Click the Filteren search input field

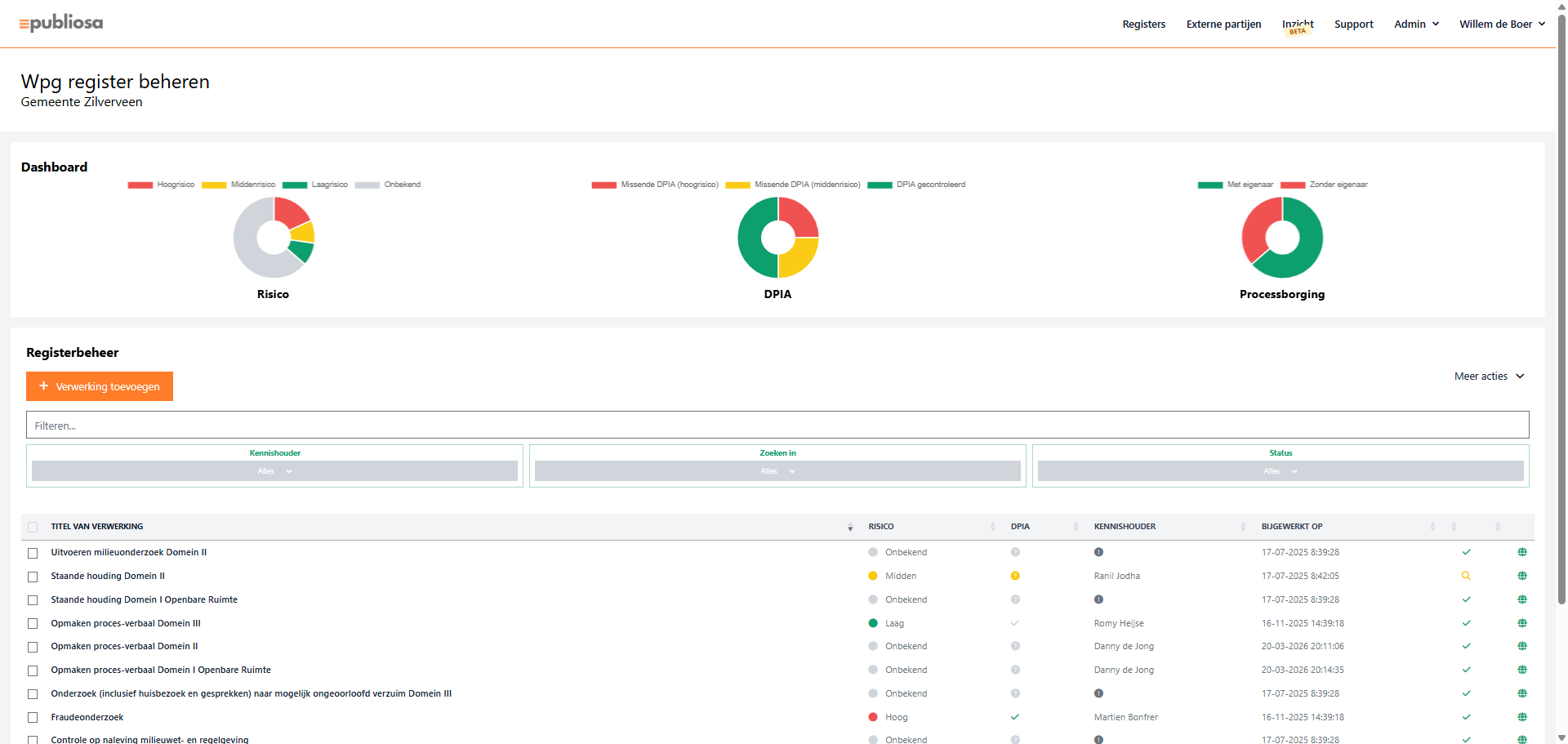[777, 425]
